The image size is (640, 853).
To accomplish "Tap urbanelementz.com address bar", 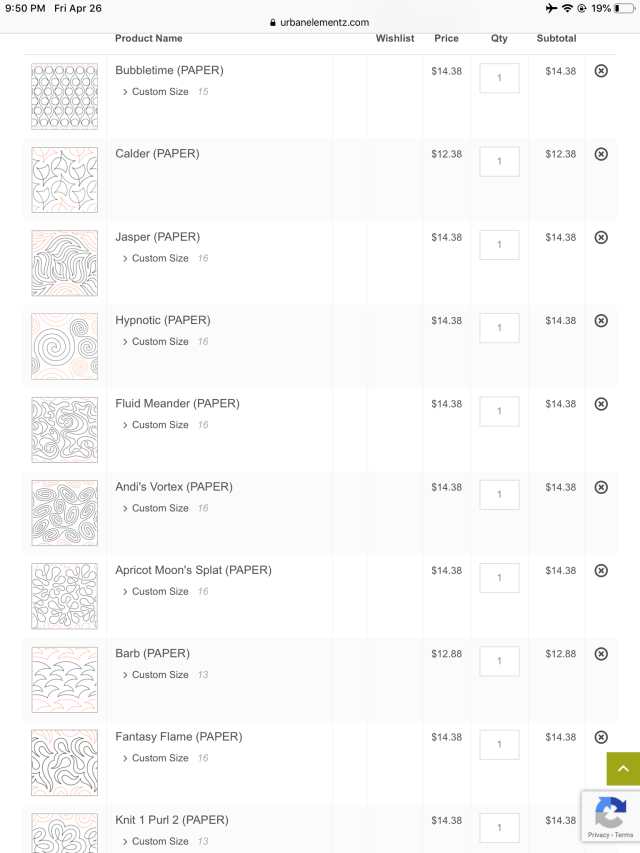I will [x=320, y=22].
